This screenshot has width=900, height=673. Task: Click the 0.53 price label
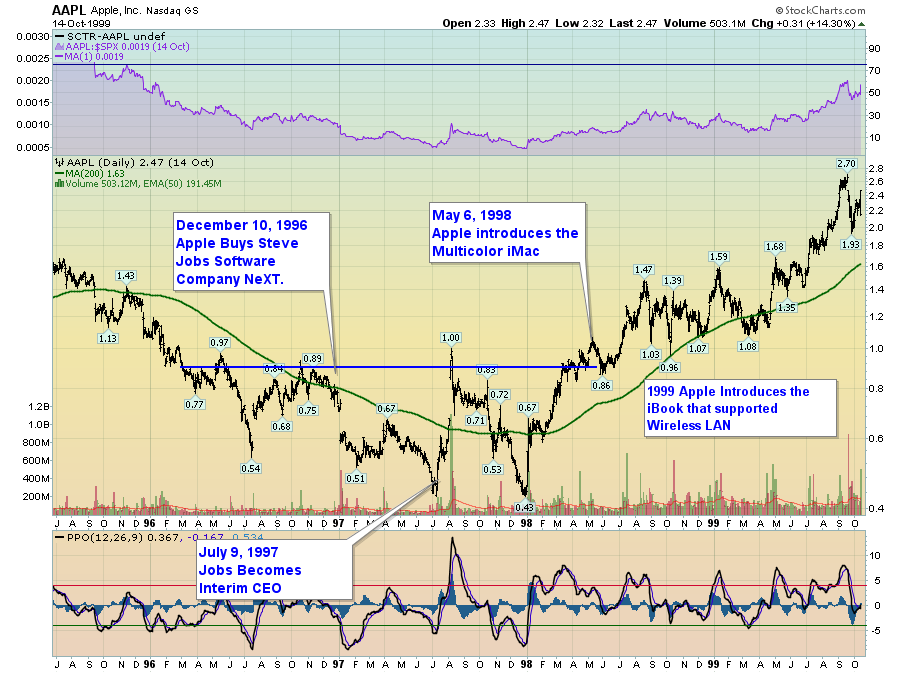[x=492, y=469]
